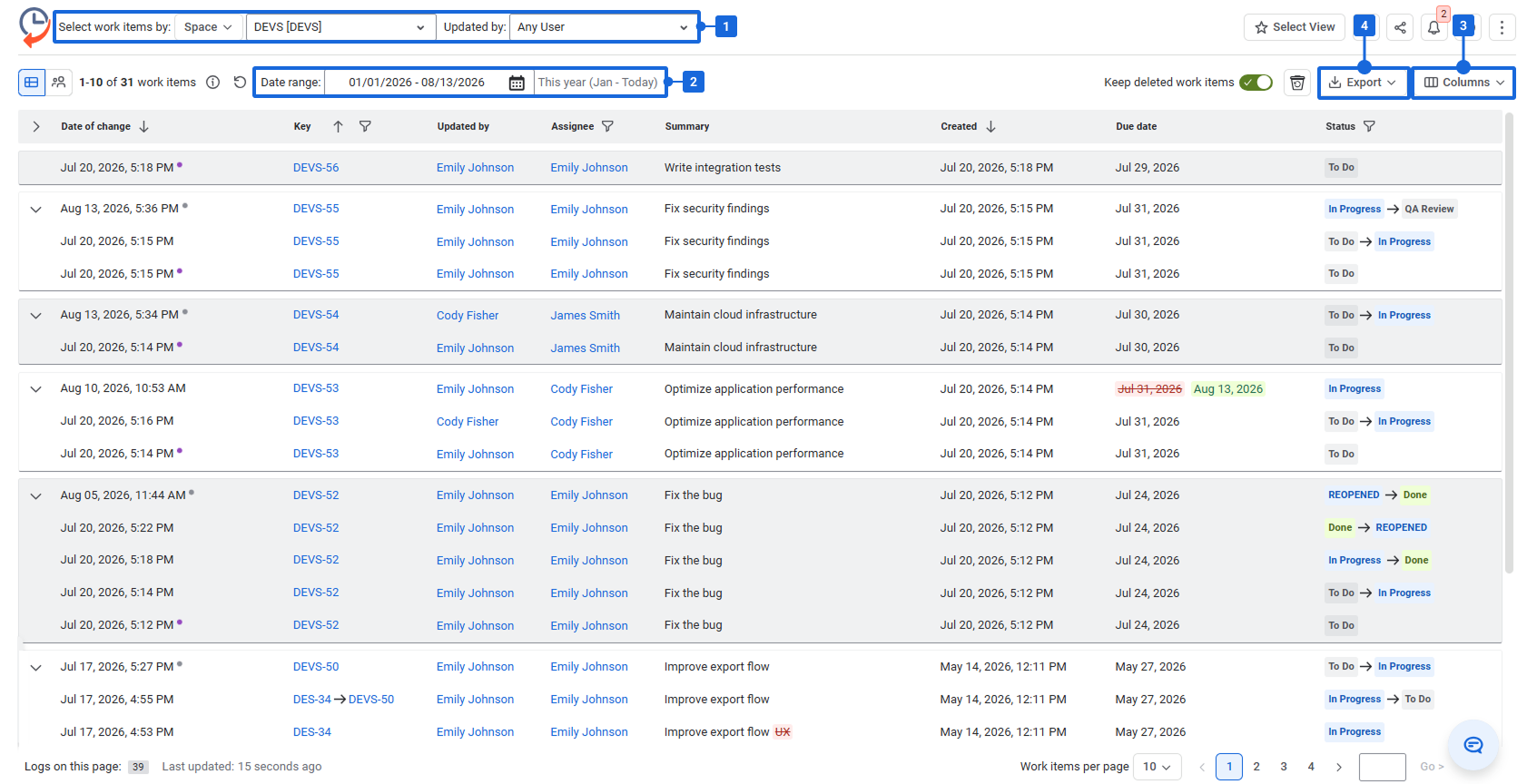
Task: Open the work items info icon
Action: point(213,83)
